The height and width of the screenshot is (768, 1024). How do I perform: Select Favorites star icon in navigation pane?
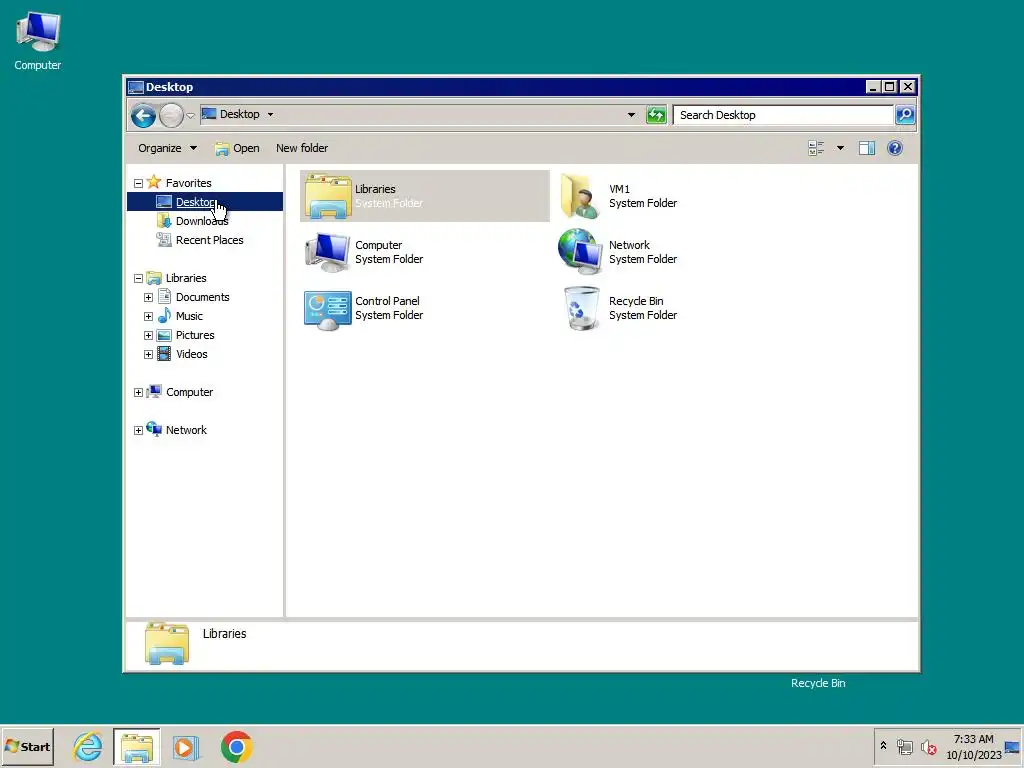(x=154, y=182)
